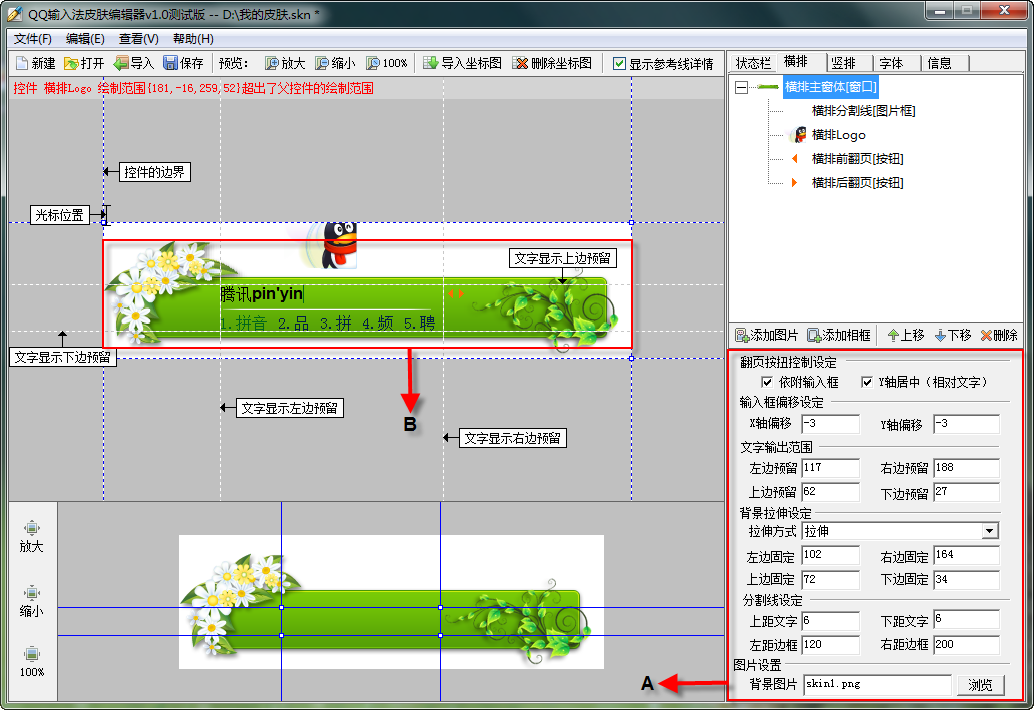Screen dimensions: 1034x710
Task: Open the 查看(V) menu
Action: pyautogui.click(x=138, y=39)
